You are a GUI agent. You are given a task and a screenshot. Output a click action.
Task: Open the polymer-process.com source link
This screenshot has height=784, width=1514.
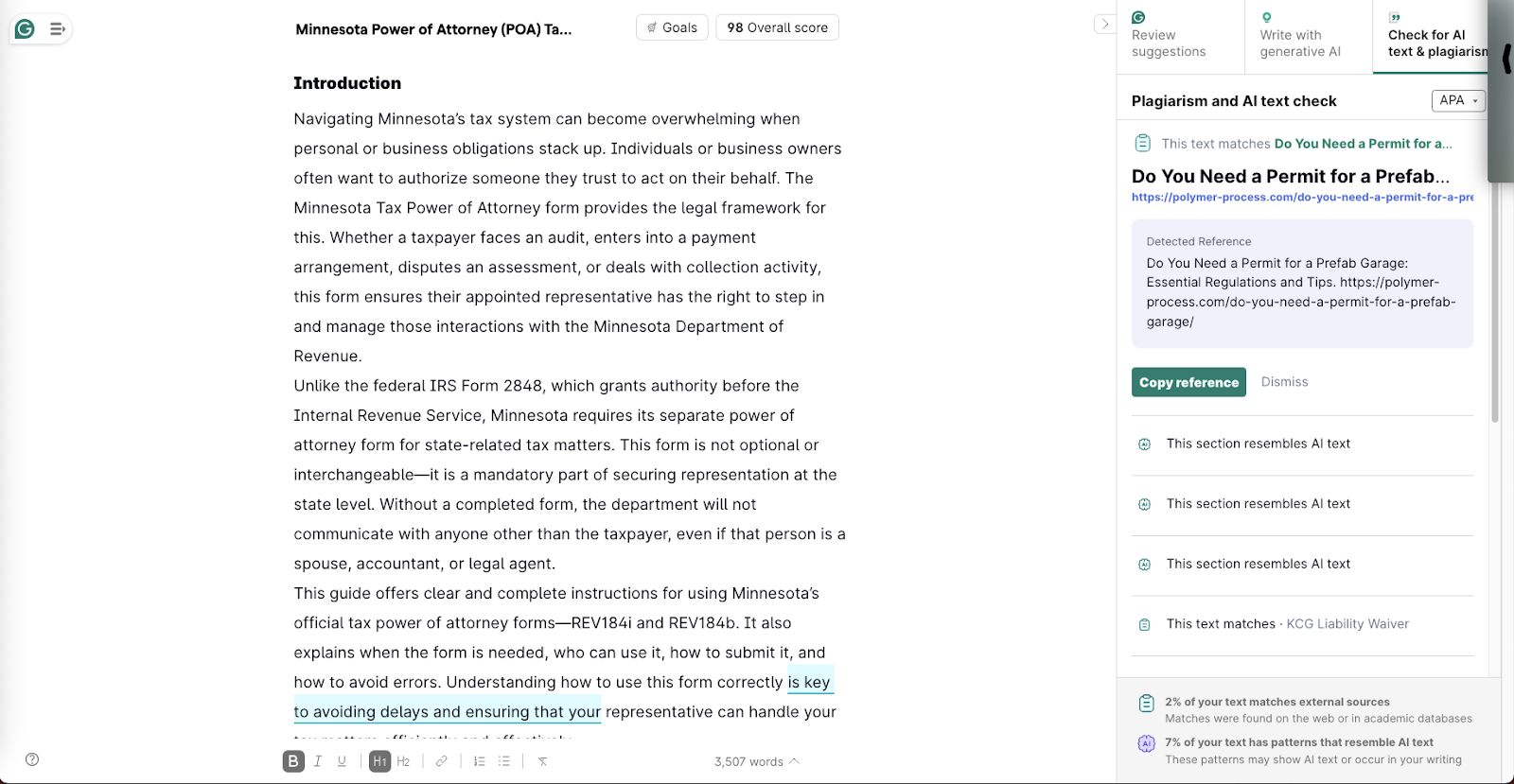tap(1302, 198)
